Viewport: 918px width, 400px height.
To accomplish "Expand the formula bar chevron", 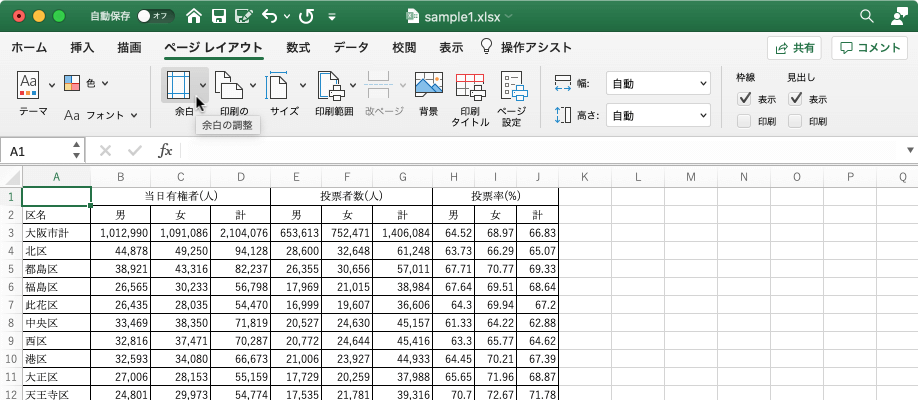I will pos(910,151).
